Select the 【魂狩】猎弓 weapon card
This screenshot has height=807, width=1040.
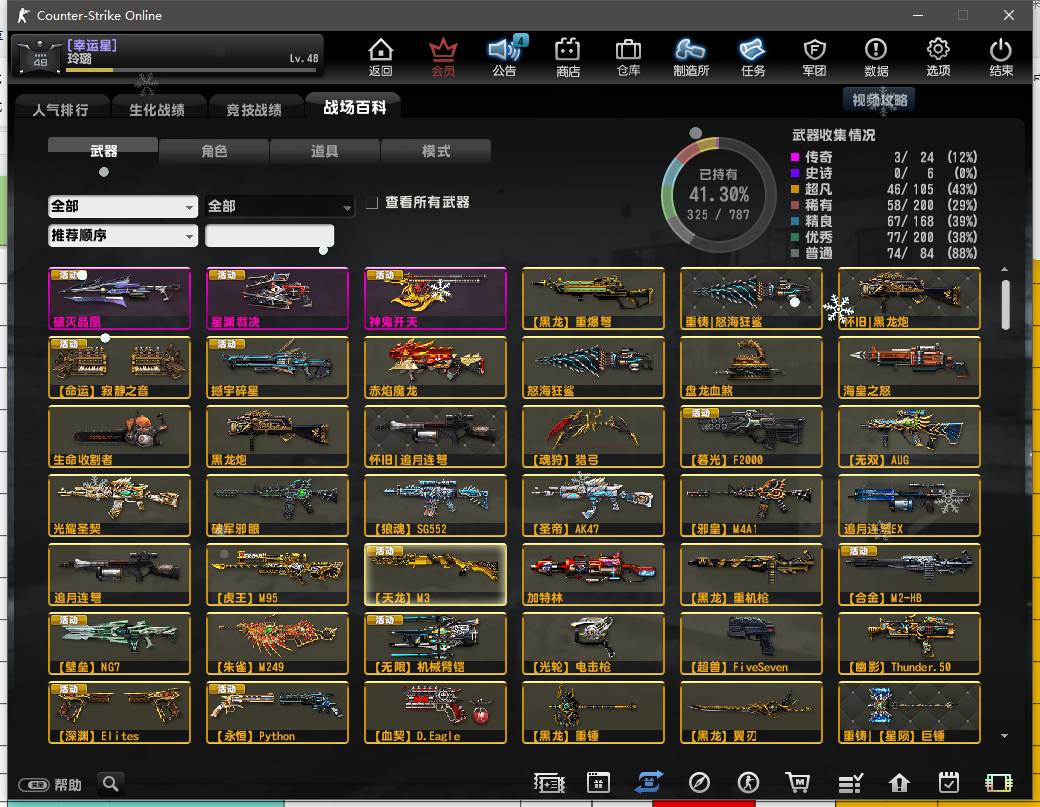[593, 436]
